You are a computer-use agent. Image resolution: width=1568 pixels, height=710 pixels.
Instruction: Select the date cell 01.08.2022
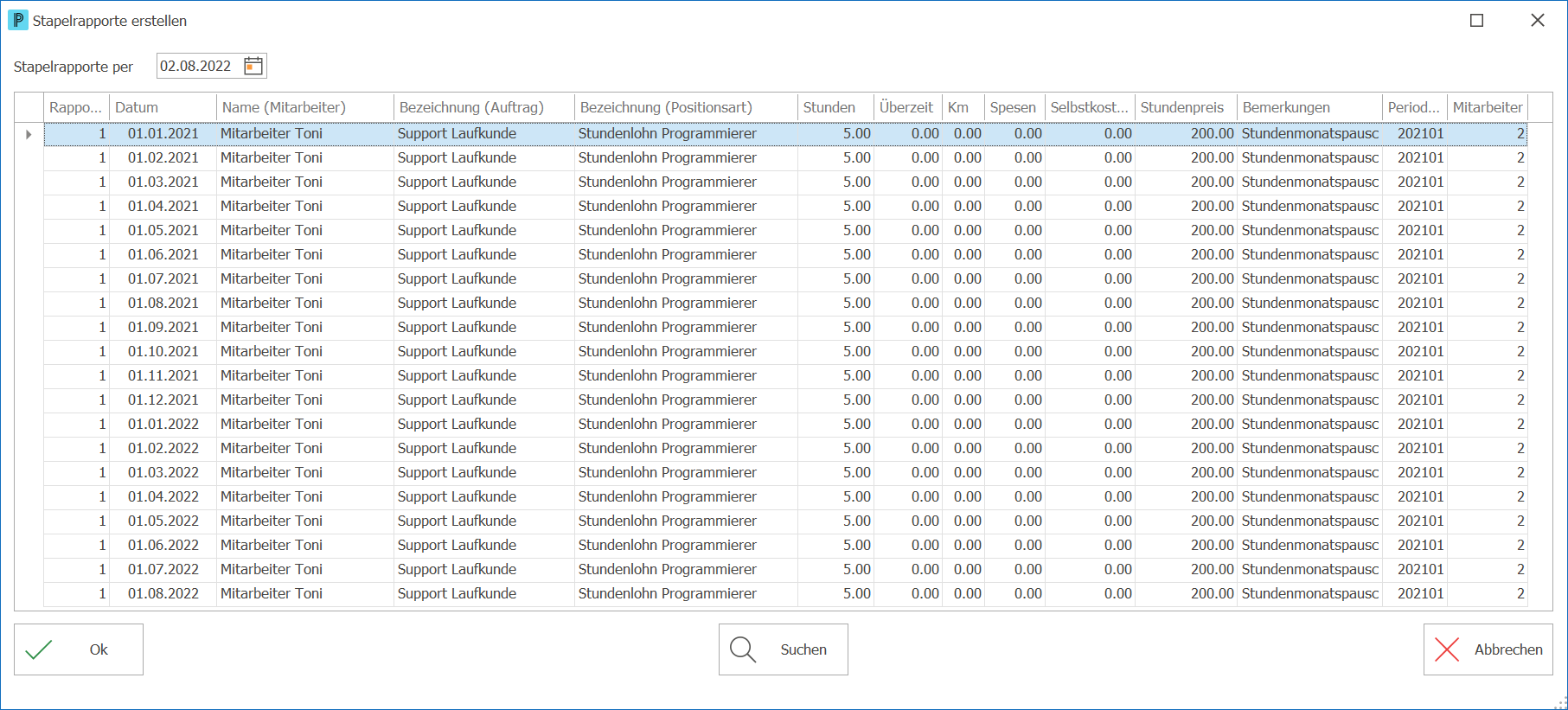coord(163,593)
